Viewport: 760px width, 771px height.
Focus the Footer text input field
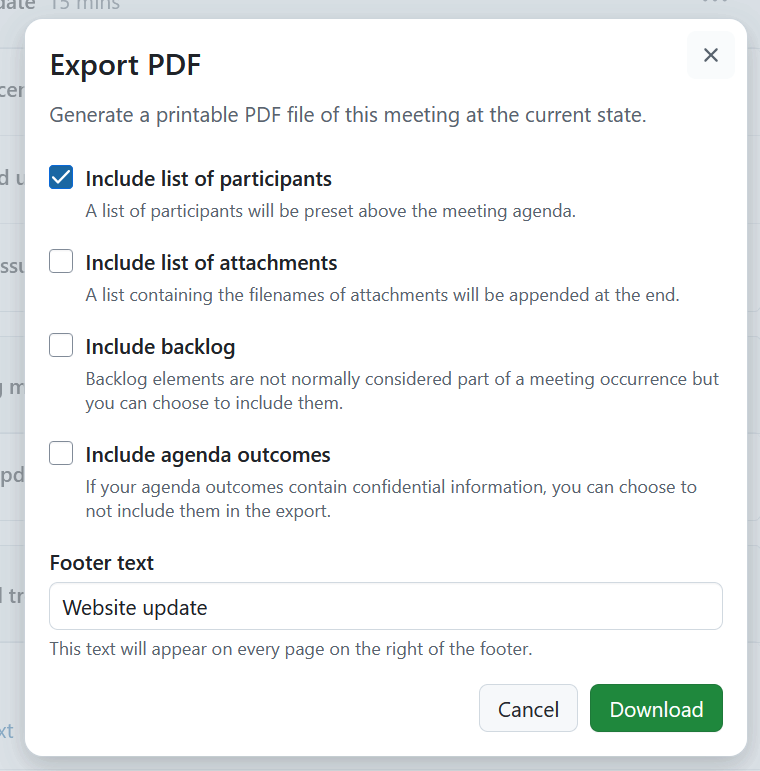[385, 607]
